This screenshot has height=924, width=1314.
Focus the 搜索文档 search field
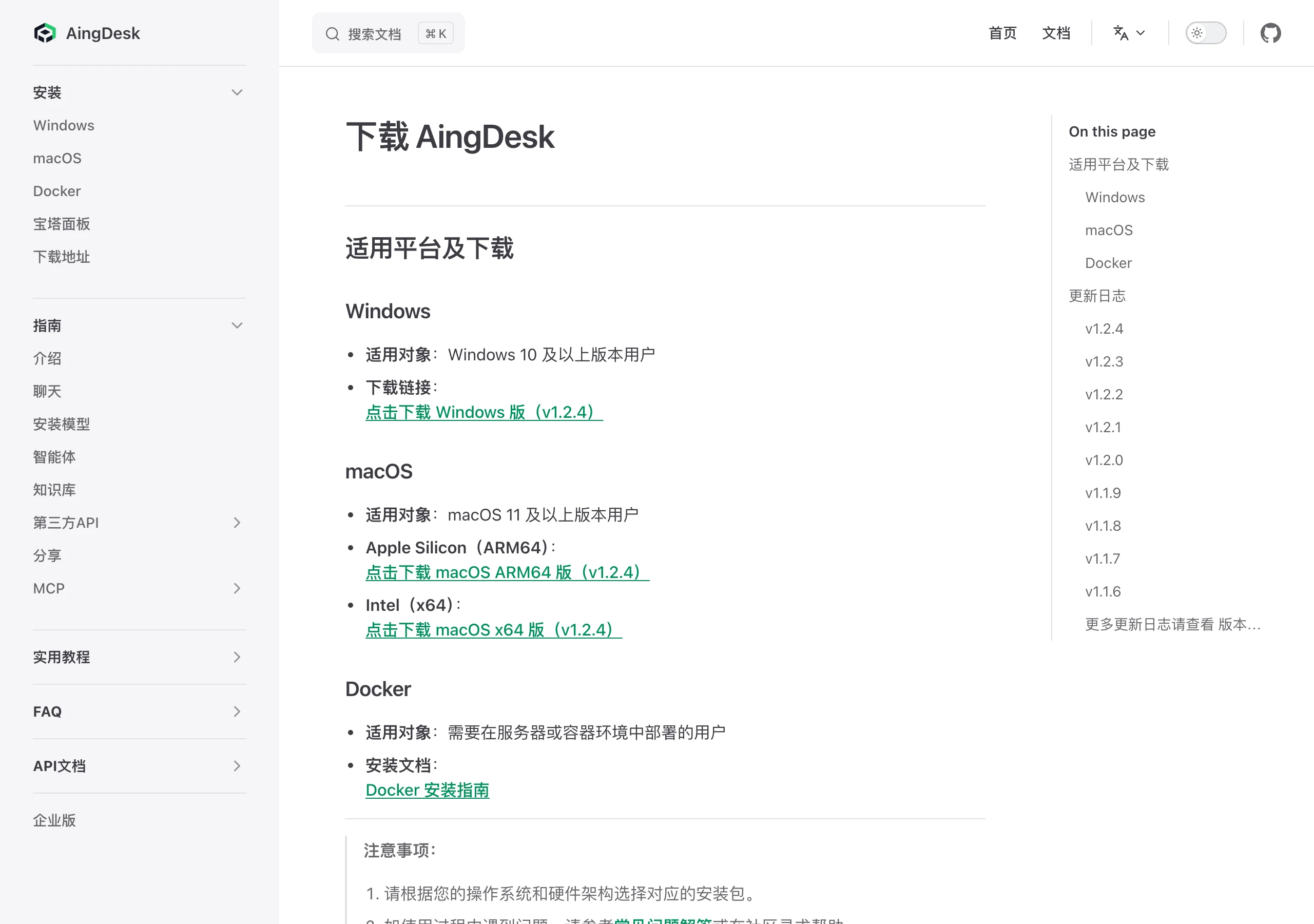click(x=388, y=33)
